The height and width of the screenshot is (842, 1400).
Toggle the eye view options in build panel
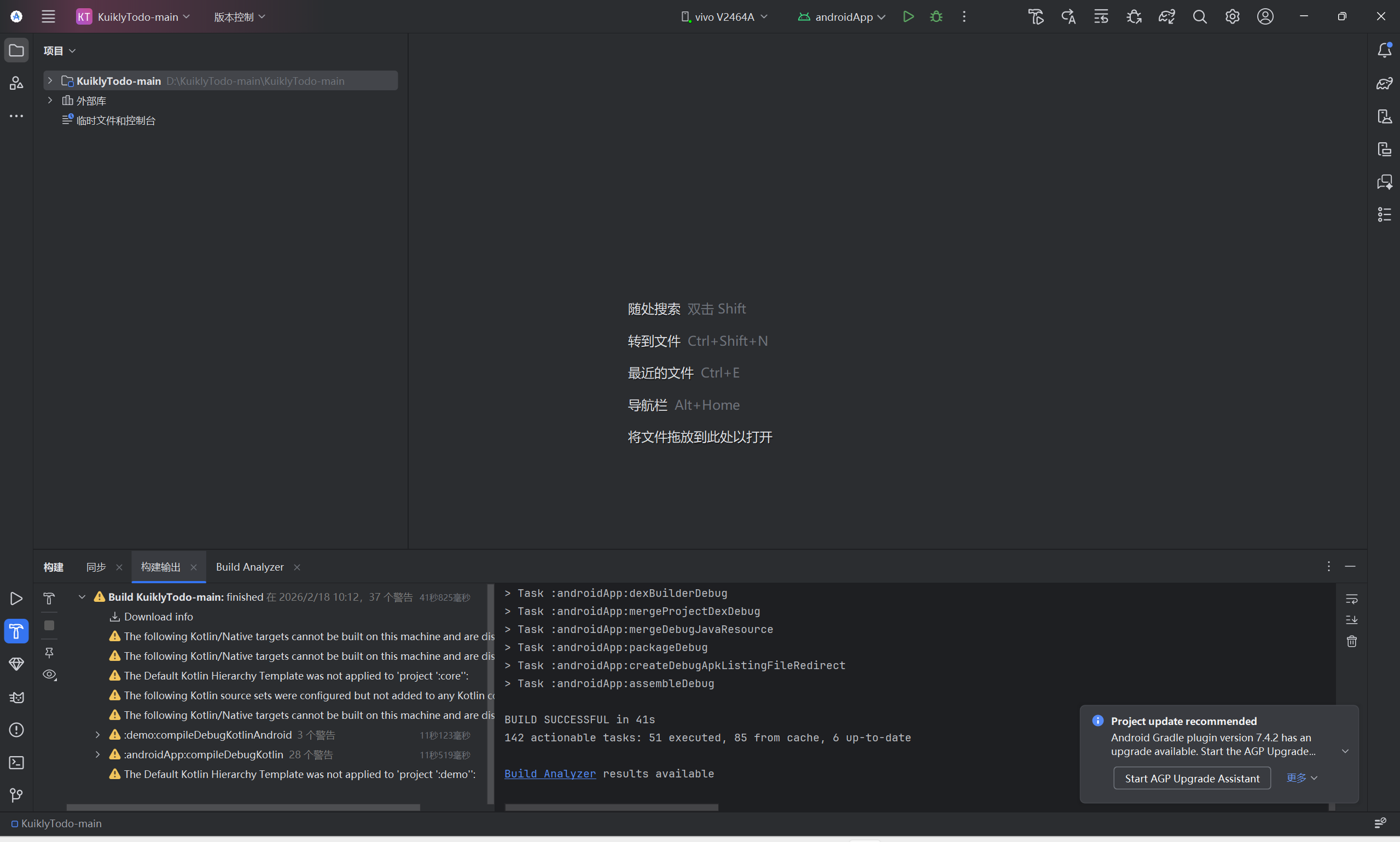[x=49, y=675]
